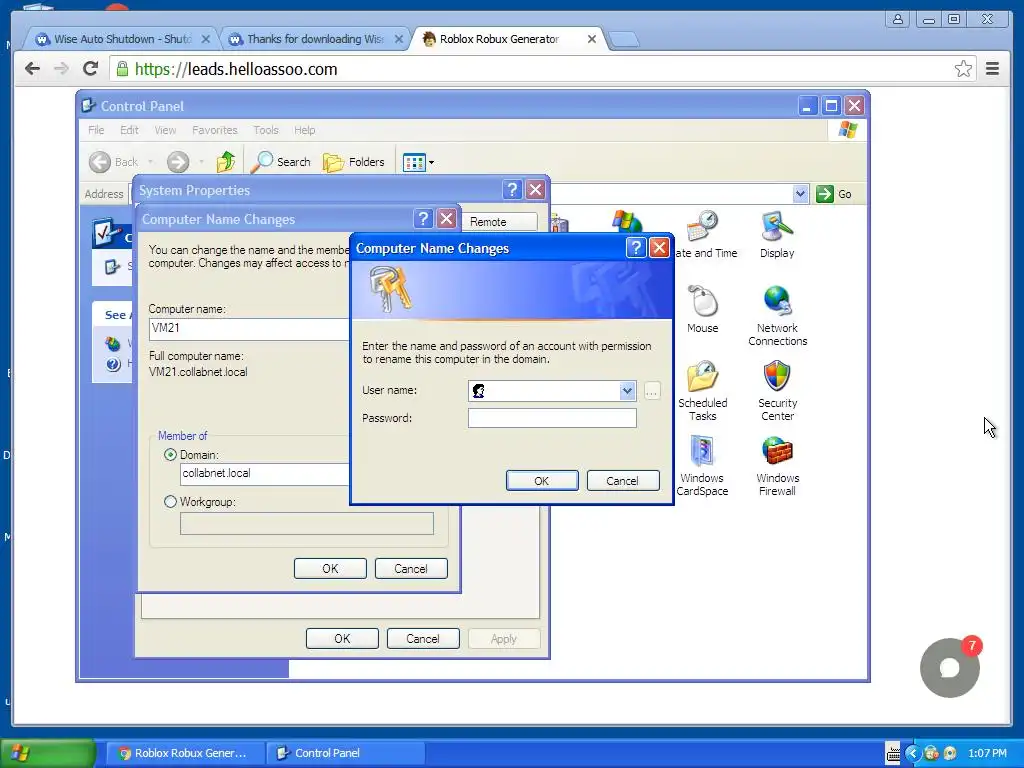Click the Go button next to address bar
The image size is (1024, 768).
coord(835,194)
